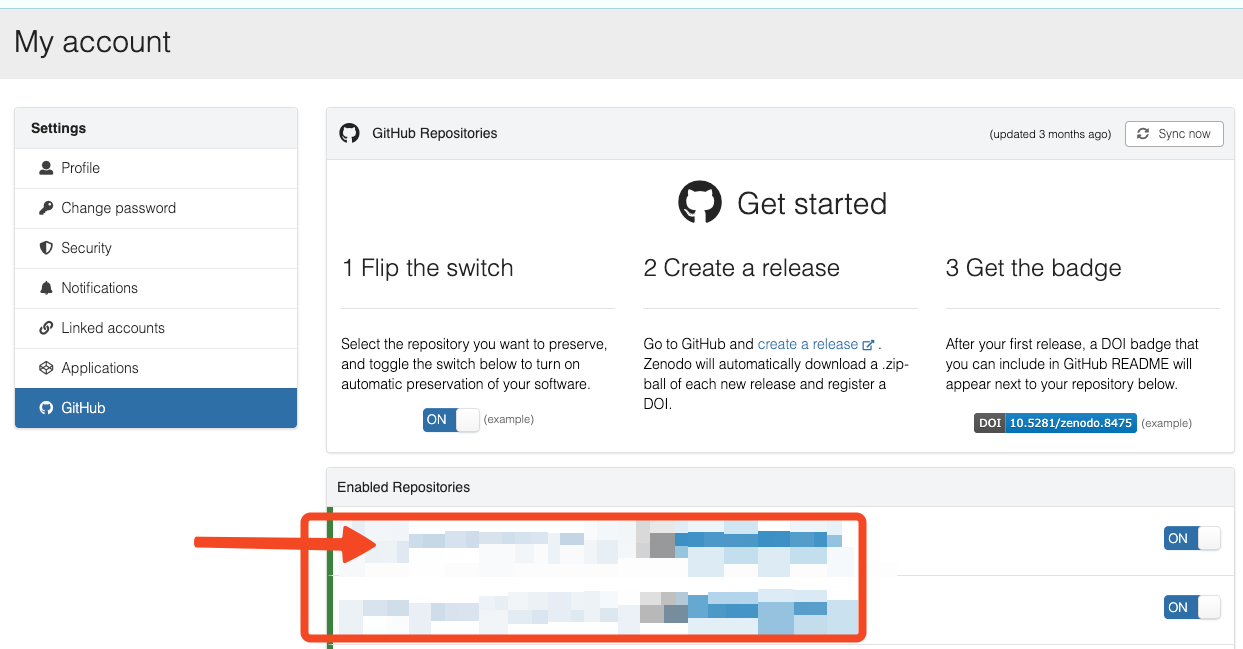The image size is (1243, 649).
Task: Go to Linked accounts settings
Action: pyautogui.click(x=113, y=328)
